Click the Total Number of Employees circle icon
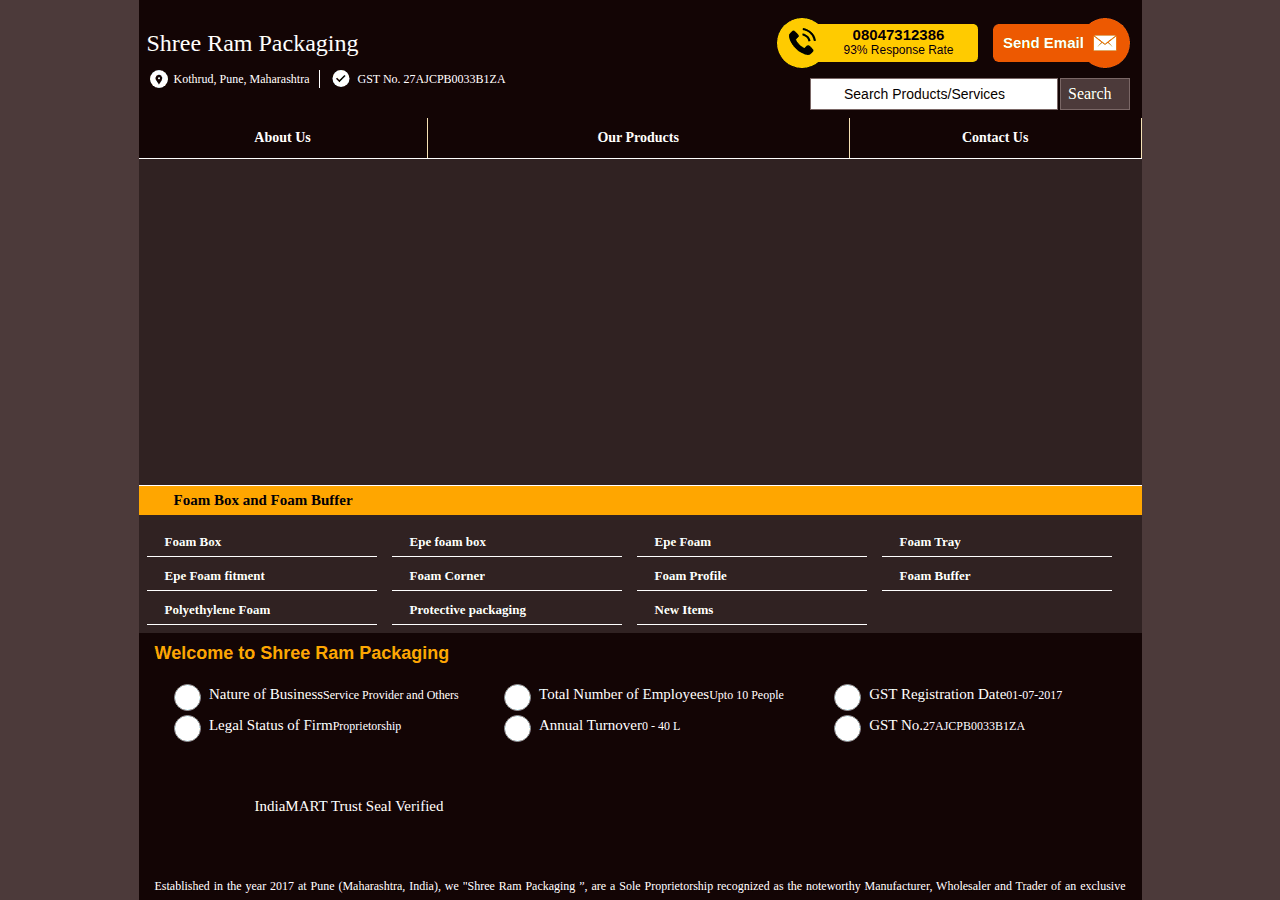 tap(517, 698)
